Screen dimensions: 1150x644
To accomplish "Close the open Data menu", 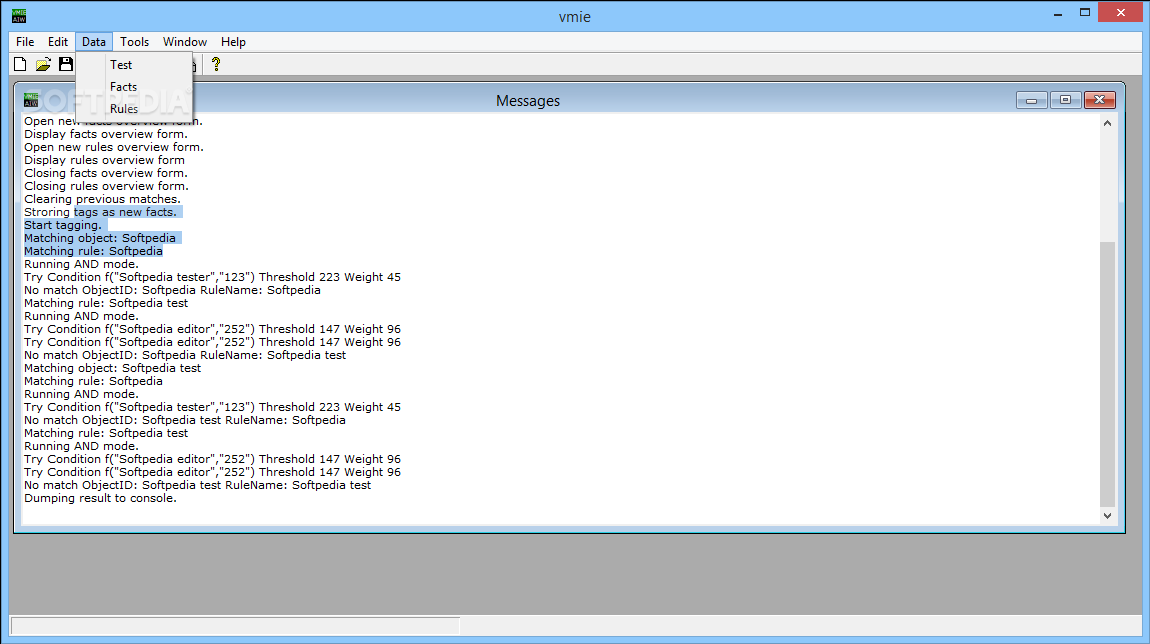I will (x=93, y=42).
